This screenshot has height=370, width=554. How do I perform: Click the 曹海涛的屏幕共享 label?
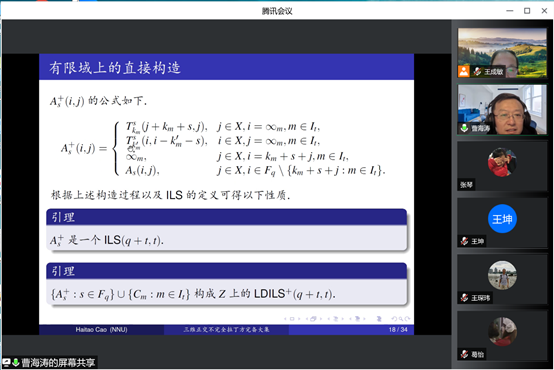click(x=58, y=363)
